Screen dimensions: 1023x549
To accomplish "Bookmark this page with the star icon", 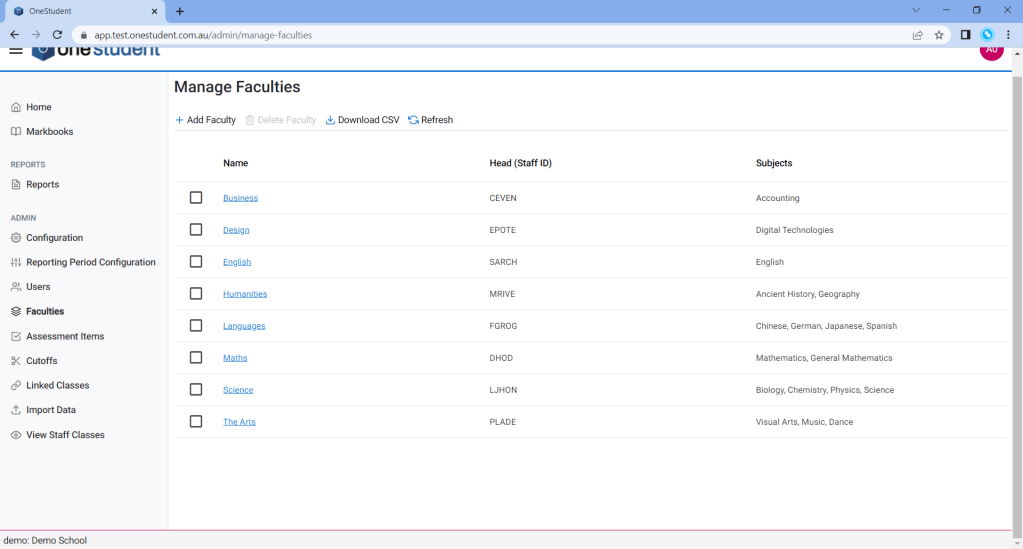I will pos(939,35).
